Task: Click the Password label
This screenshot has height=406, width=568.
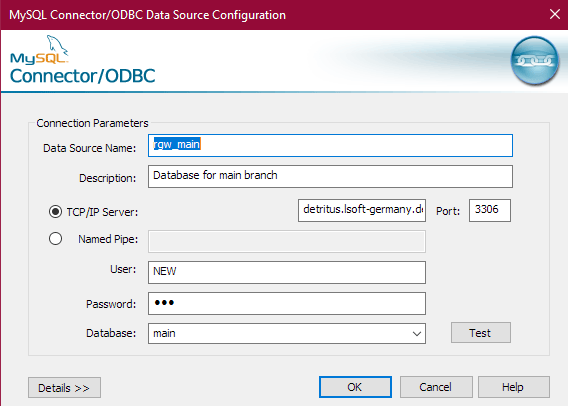Action: point(111,304)
